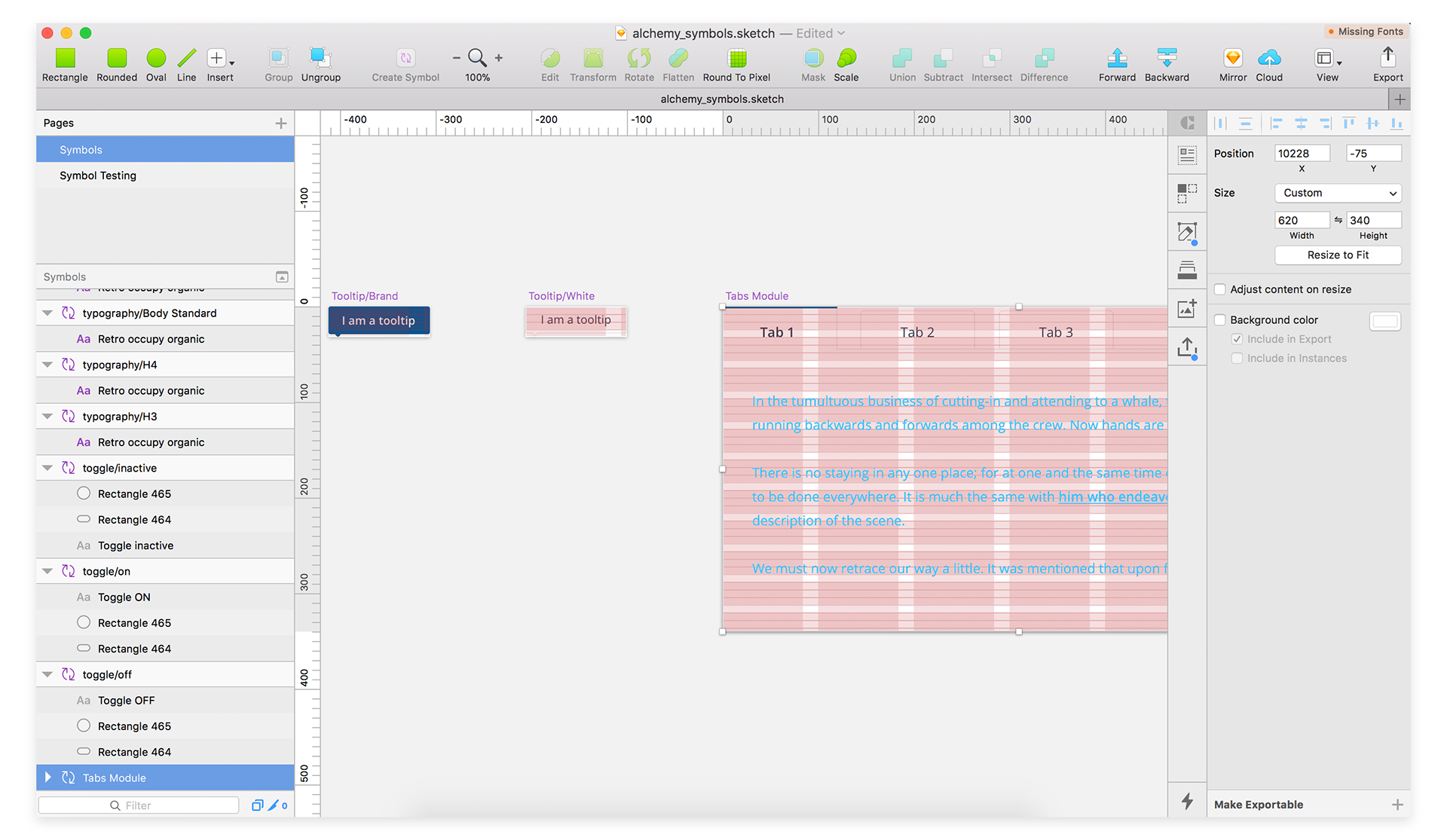Select the Rectangle shape tool
The image size is (1447, 840).
point(66,58)
